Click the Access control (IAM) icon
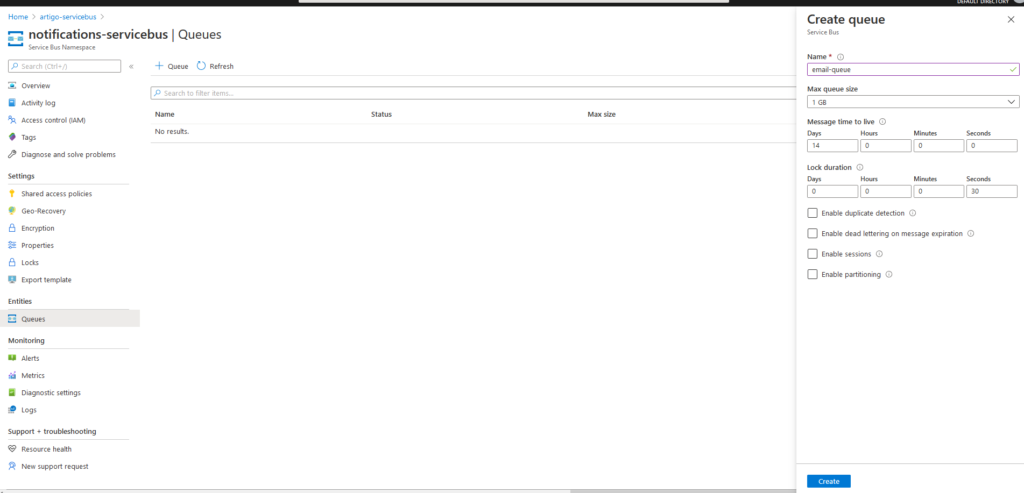Image resolution: width=1024 pixels, height=493 pixels. pos(12,120)
